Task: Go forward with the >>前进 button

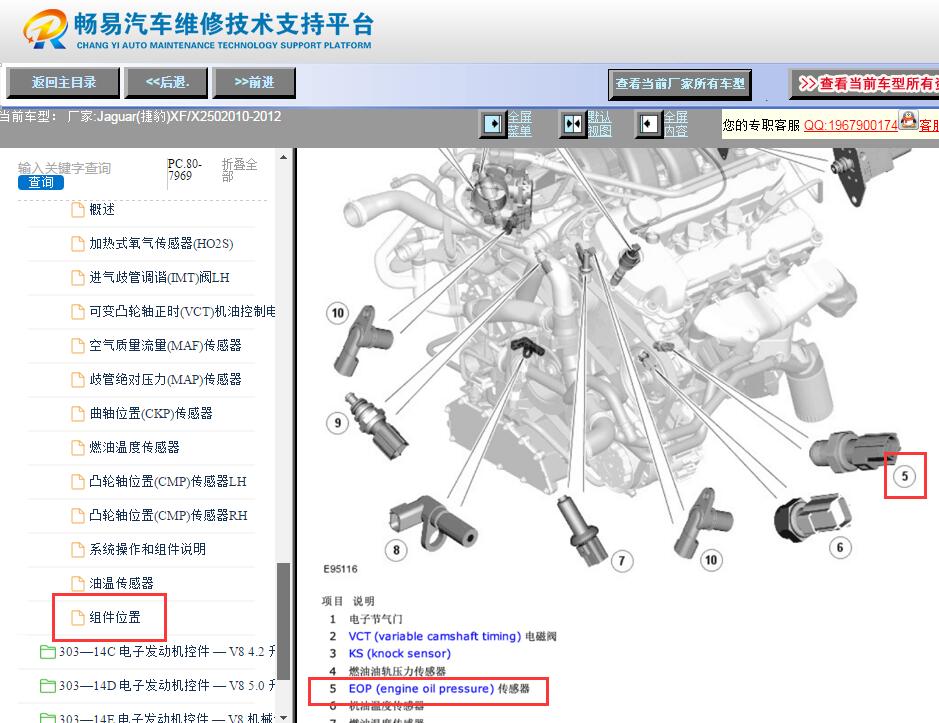Action: [255, 83]
